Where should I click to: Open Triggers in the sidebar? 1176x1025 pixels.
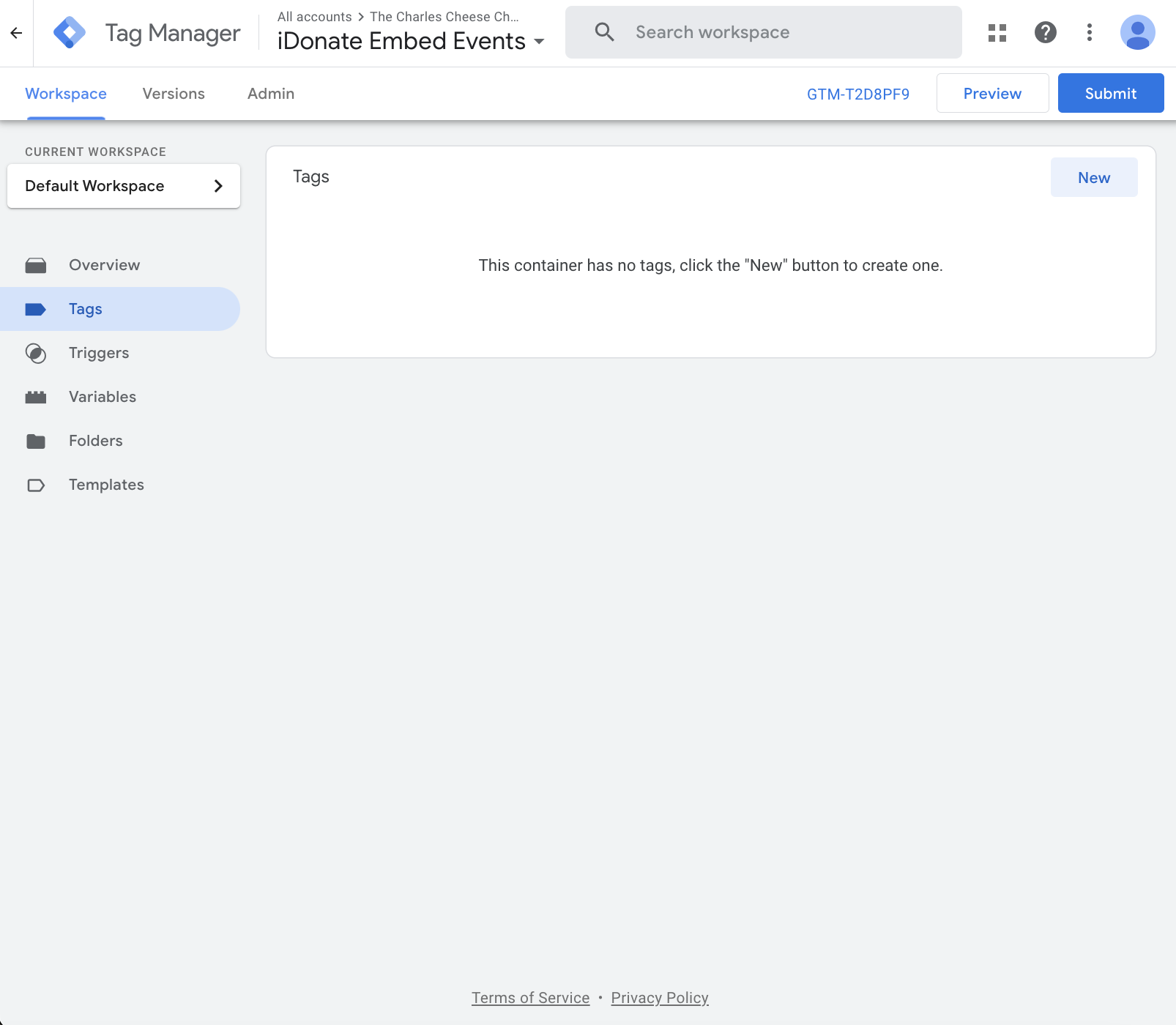(x=120, y=353)
